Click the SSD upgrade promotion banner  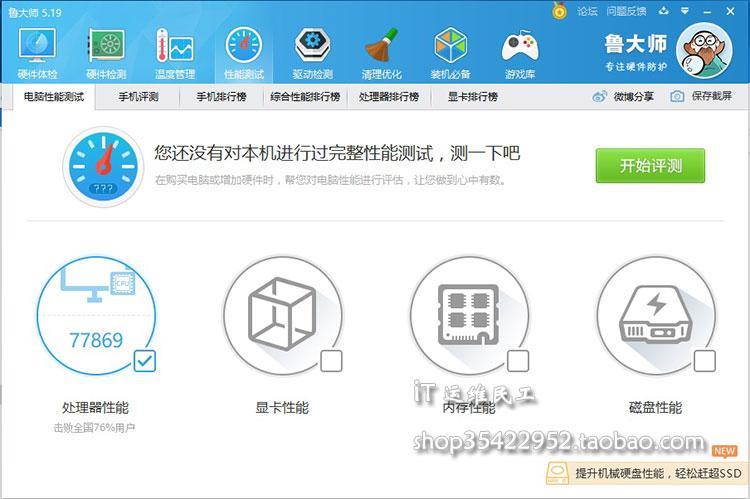pyautogui.click(x=647, y=472)
